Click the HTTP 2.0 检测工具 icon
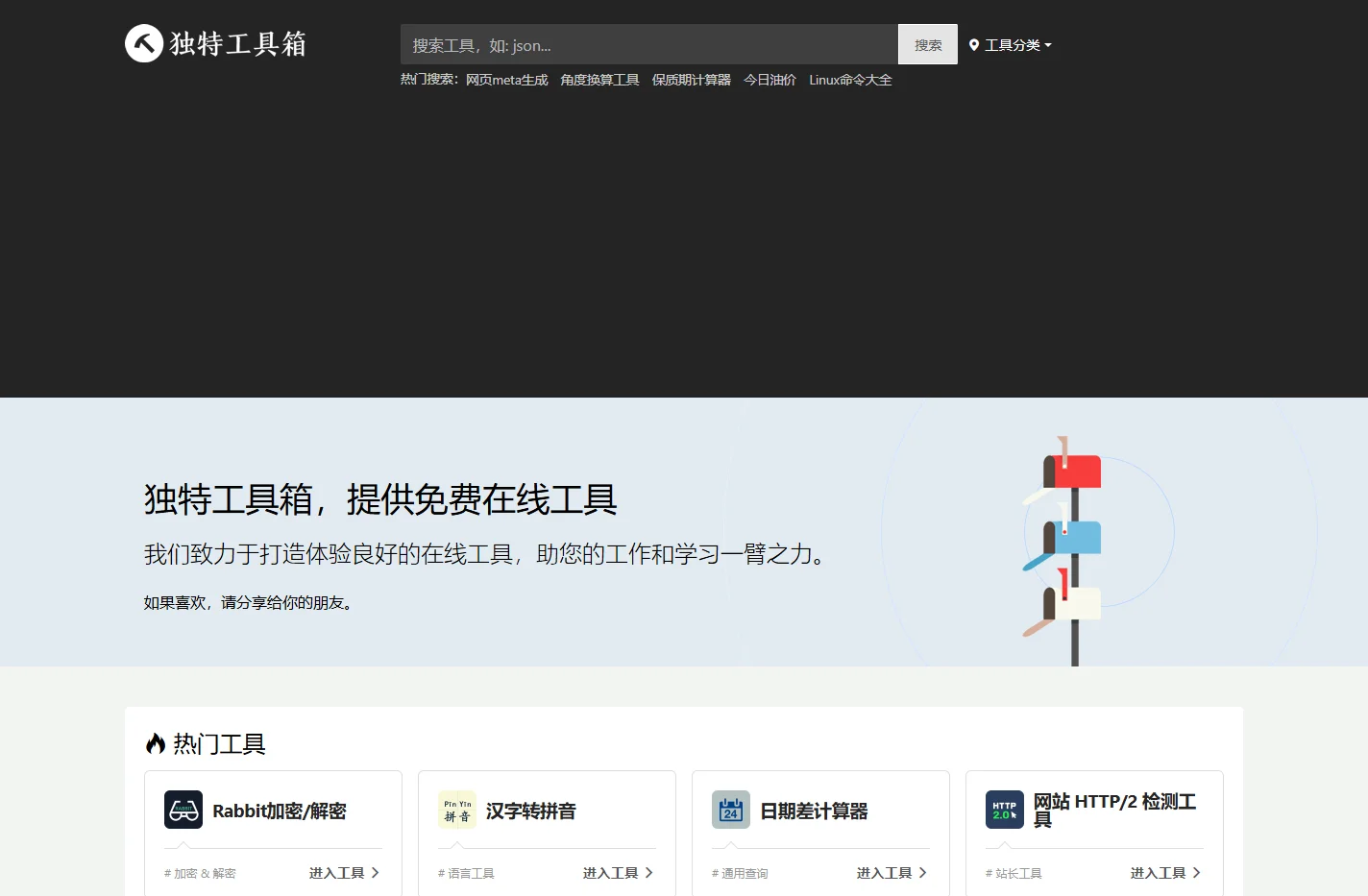 (1005, 810)
